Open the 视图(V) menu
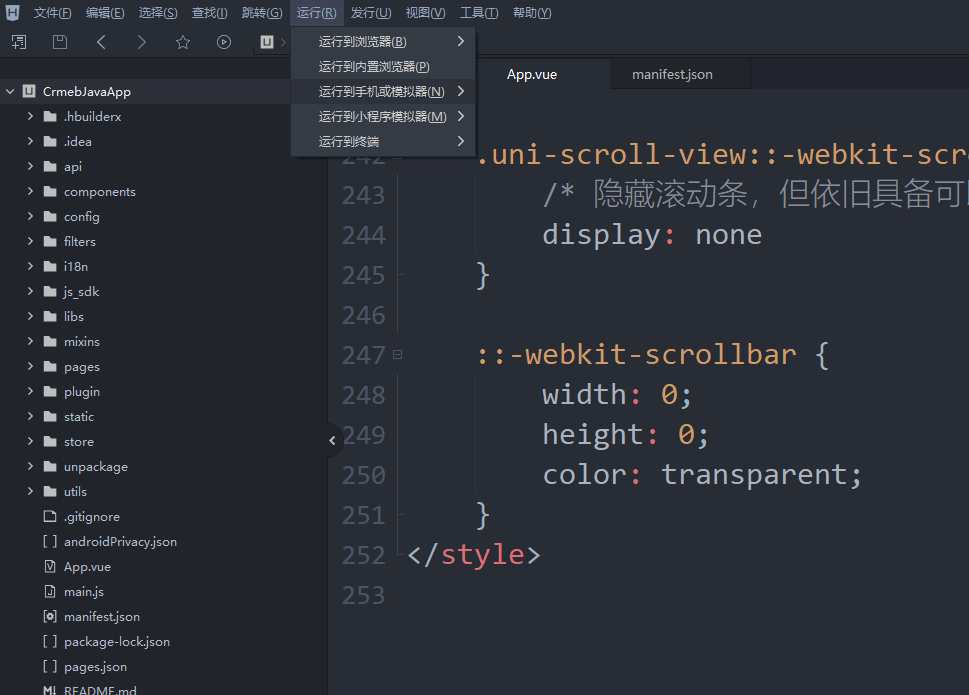 [425, 13]
